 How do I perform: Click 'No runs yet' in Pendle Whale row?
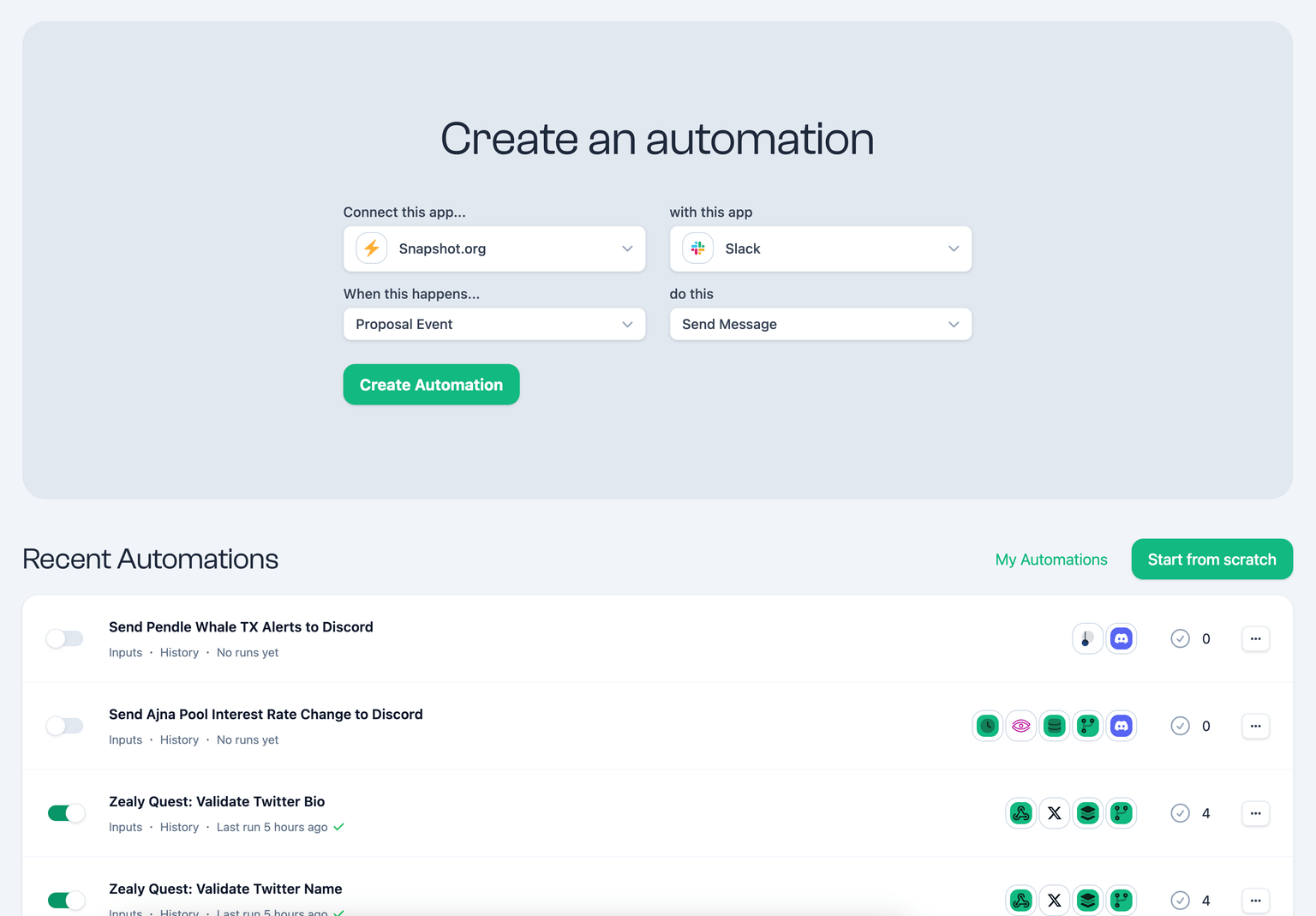point(248,653)
